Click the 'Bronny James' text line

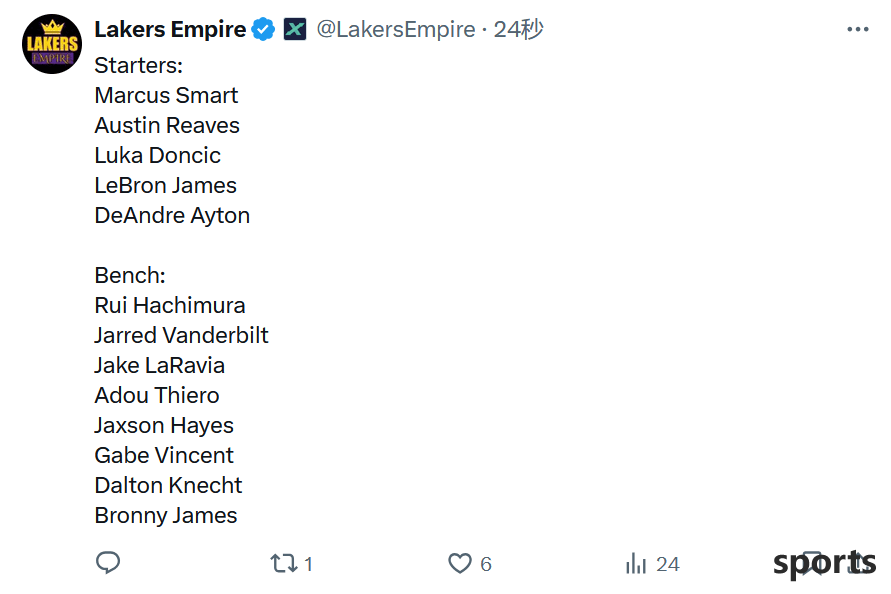click(x=166, y=516)
